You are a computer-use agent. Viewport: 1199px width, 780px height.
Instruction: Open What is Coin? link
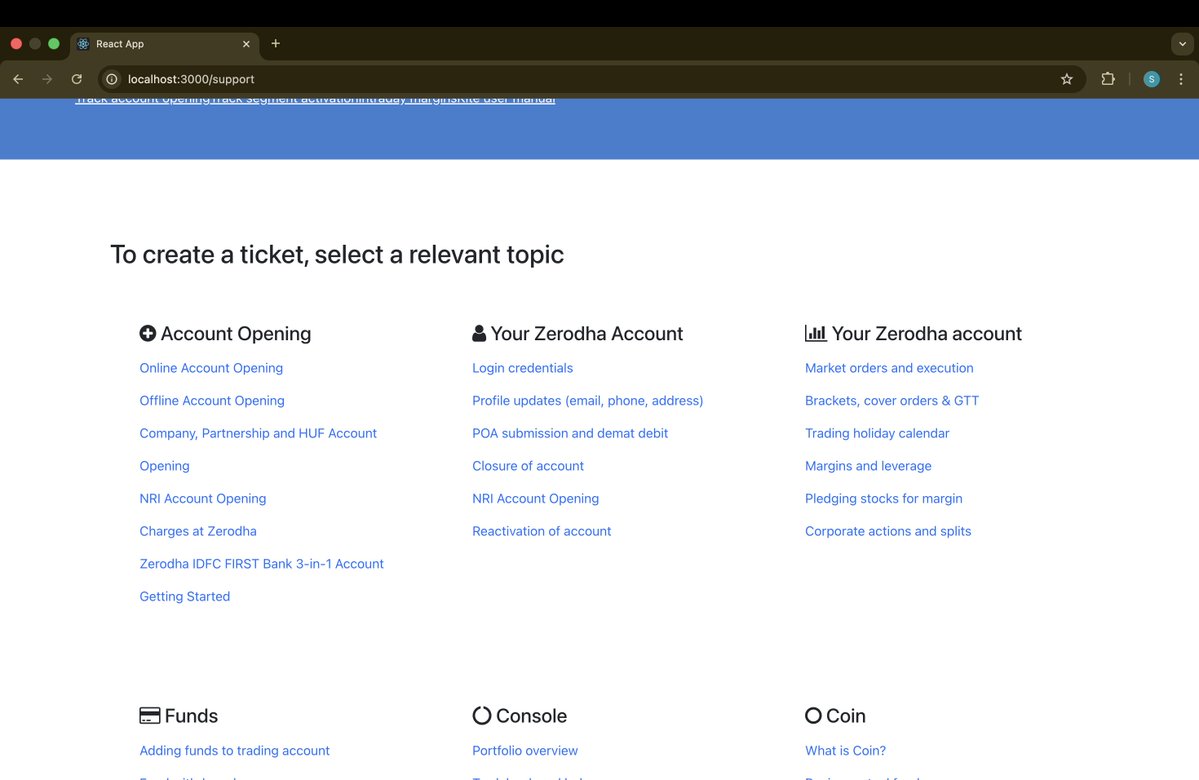pyautogui.click(x=845, y=751)
